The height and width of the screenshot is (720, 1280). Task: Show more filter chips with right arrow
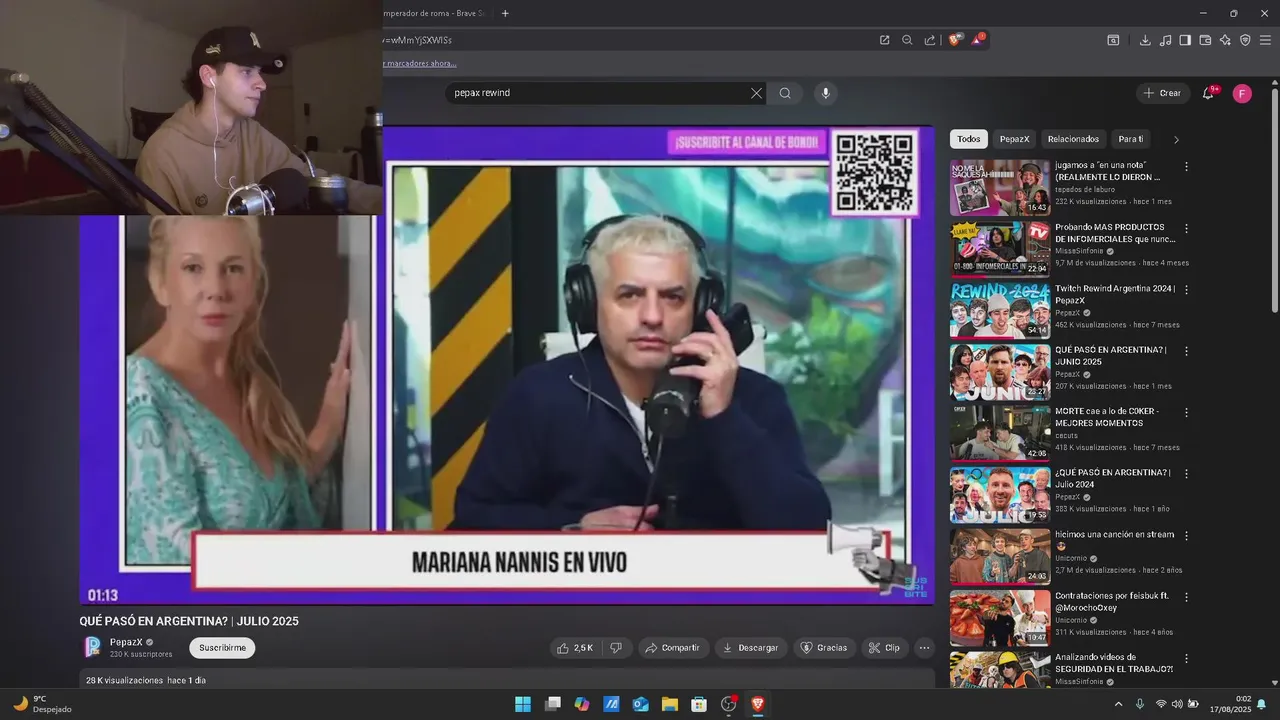1176,139
